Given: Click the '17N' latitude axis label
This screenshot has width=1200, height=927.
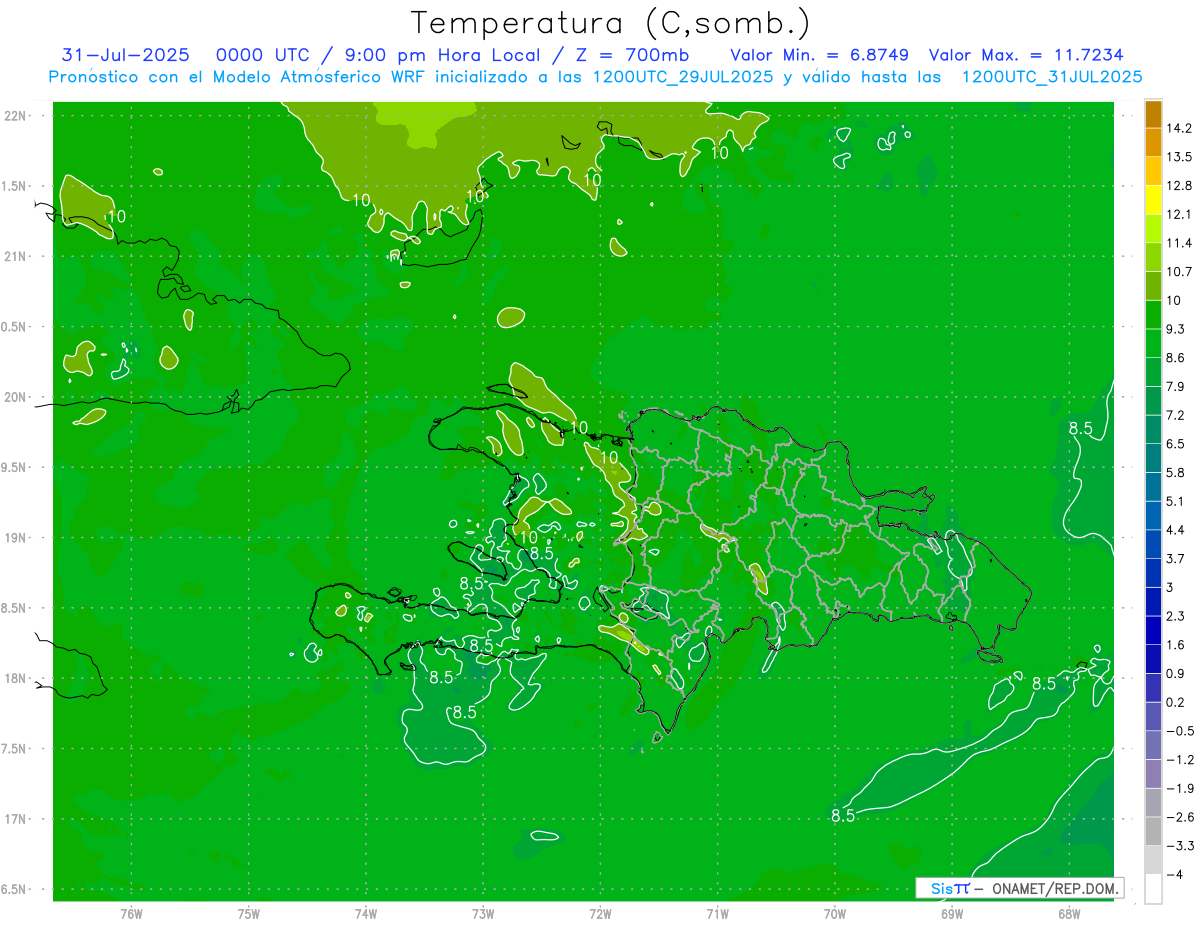Looking at the screenshot, I should [16, 819].
